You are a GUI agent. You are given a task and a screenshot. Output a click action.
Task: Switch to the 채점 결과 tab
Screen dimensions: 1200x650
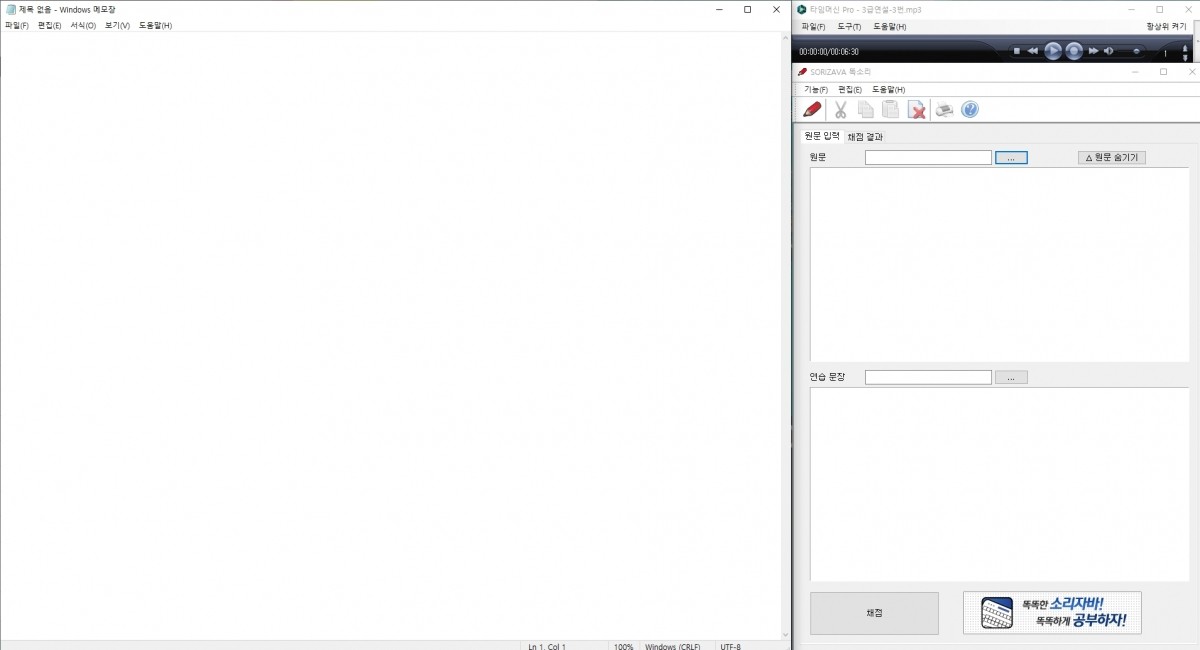click(865, 136)
